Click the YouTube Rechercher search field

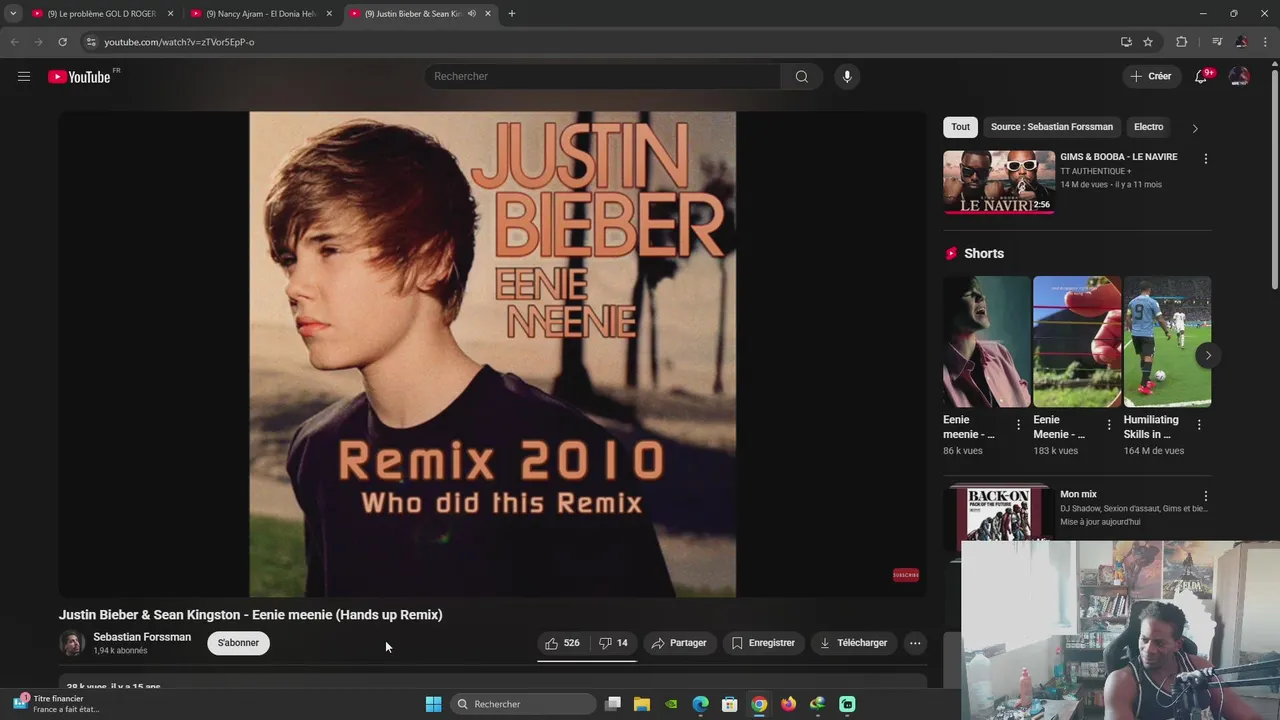point(603,76)
